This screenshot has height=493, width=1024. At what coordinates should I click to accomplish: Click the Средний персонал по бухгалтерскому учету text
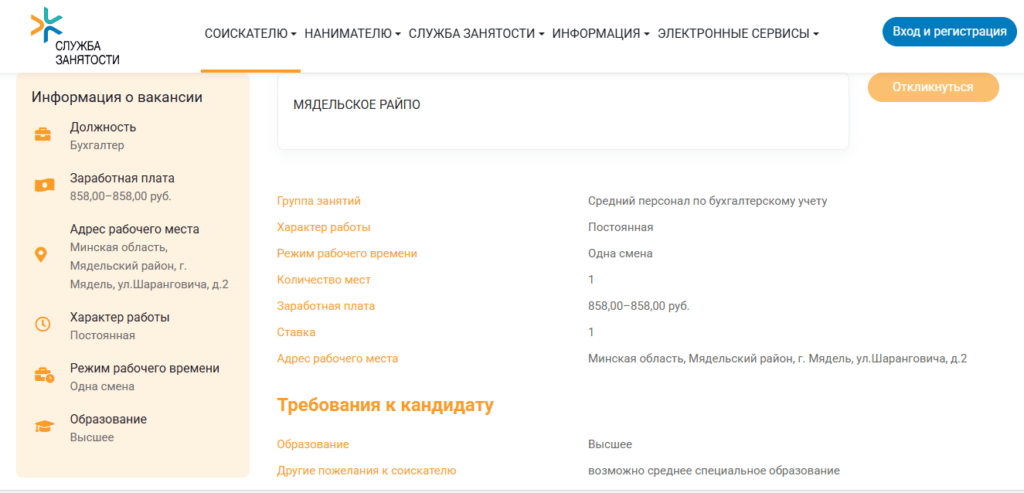tap(707, 201)
